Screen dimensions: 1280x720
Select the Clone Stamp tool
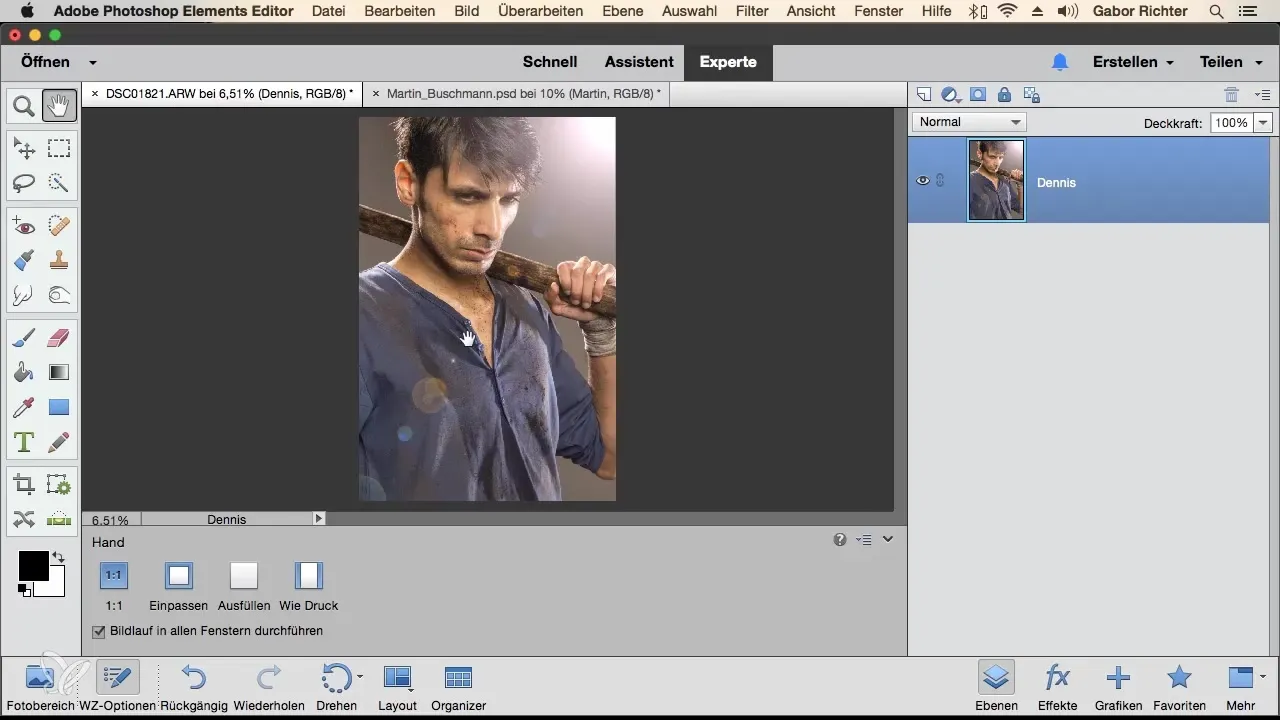click(59, 261)
